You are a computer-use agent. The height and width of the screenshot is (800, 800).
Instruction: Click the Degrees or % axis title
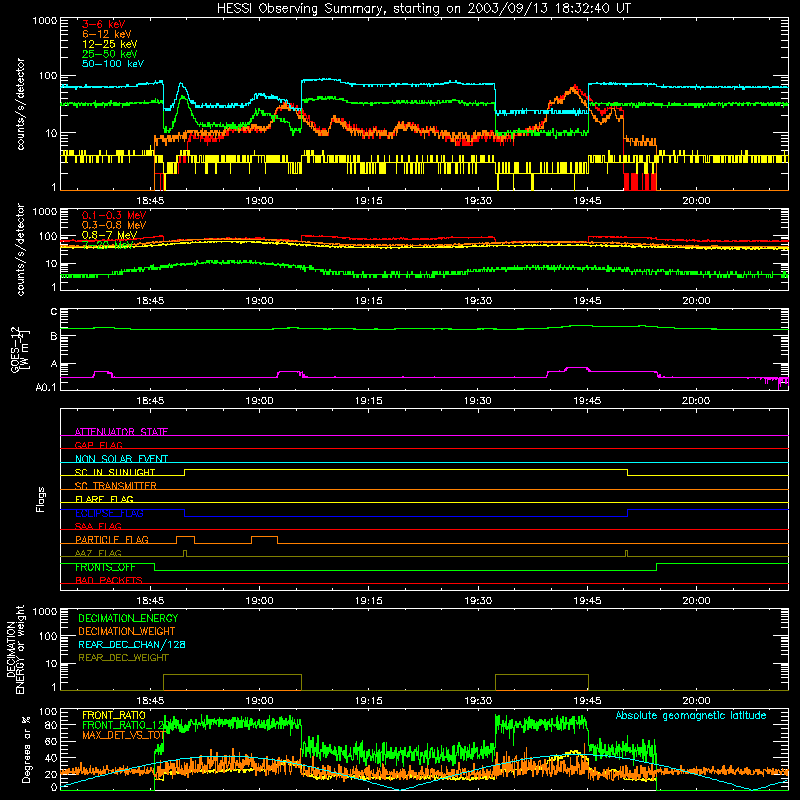[x=26, y=749]
